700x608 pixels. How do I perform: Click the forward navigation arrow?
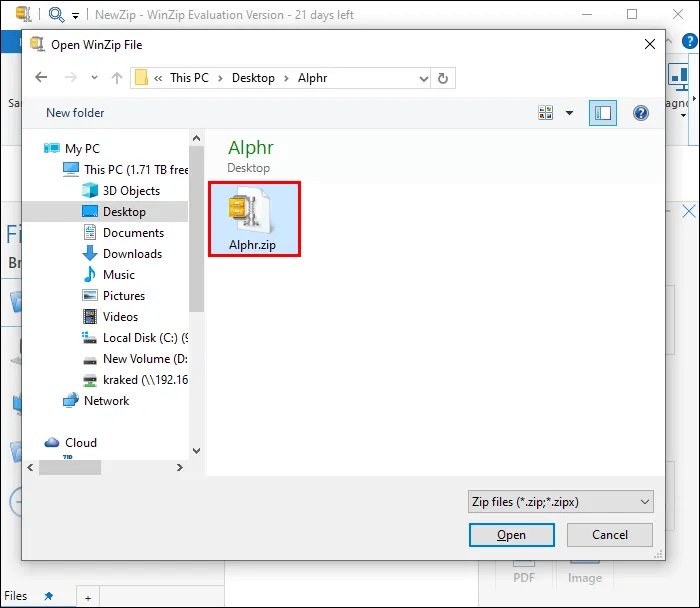click(71, 78)
